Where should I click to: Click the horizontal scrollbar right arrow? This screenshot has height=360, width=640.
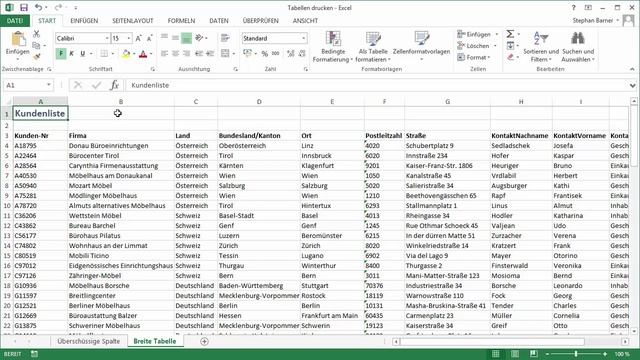(625, 341)
